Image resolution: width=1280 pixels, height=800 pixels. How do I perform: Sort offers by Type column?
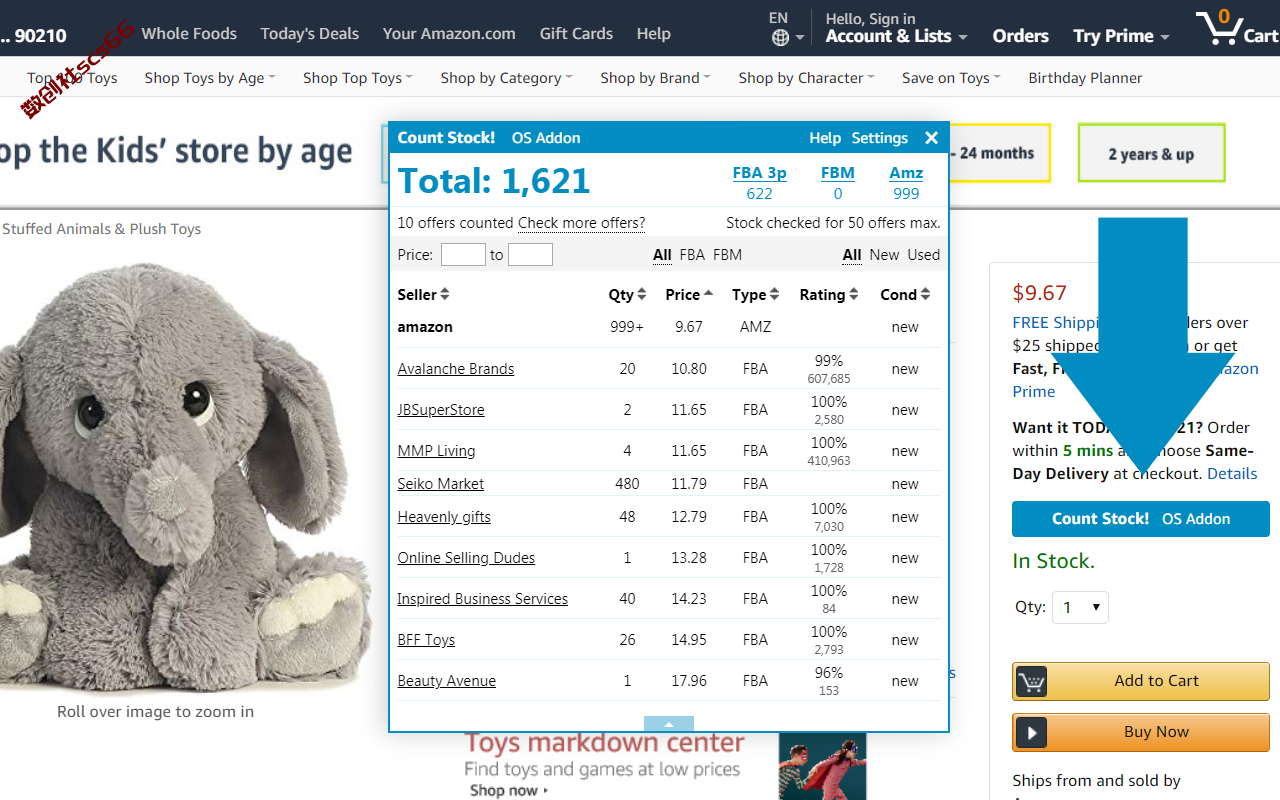(x=755, y=295)
